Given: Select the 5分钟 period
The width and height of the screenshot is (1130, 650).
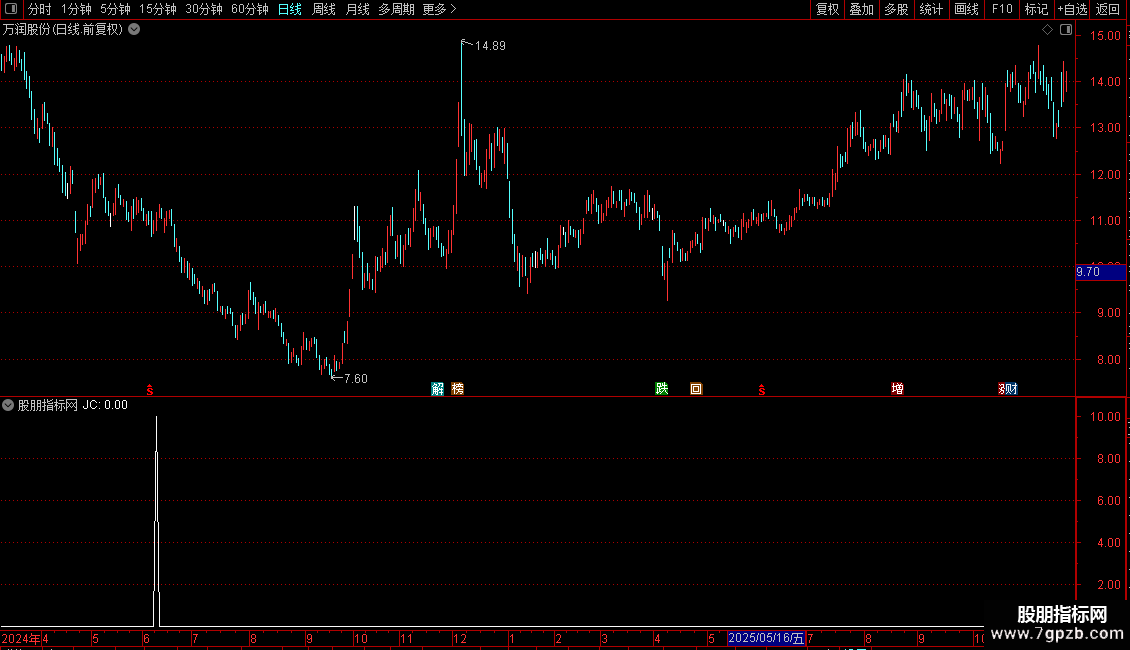Looking at the screenshot, I should pos(115,9).
